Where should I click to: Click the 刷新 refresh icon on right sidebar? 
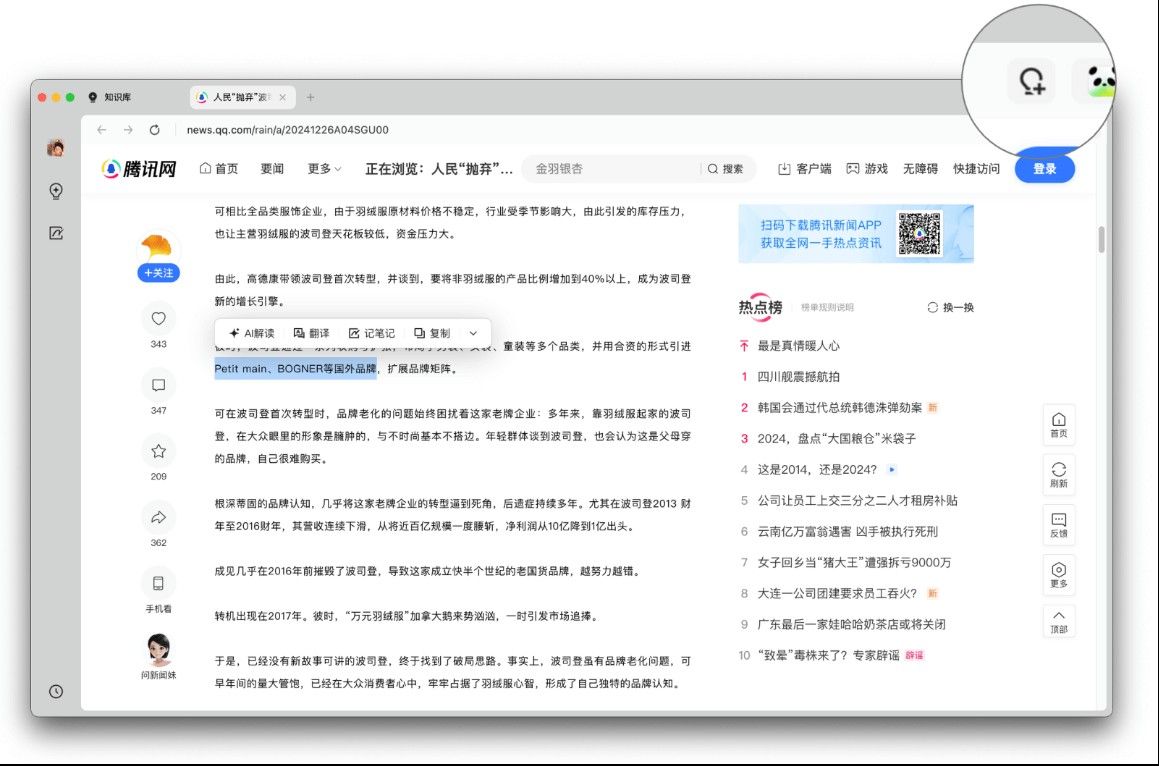[x=1058, y=475]
